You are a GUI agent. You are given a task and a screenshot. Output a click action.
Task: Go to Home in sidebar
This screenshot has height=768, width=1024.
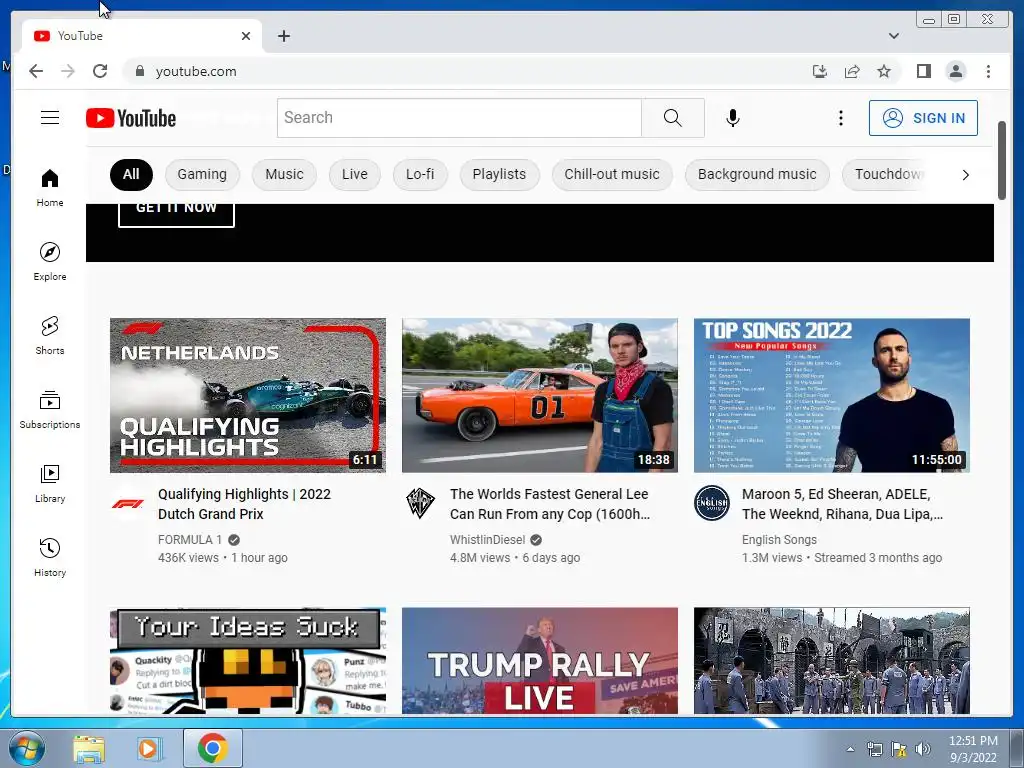point(50,188)
